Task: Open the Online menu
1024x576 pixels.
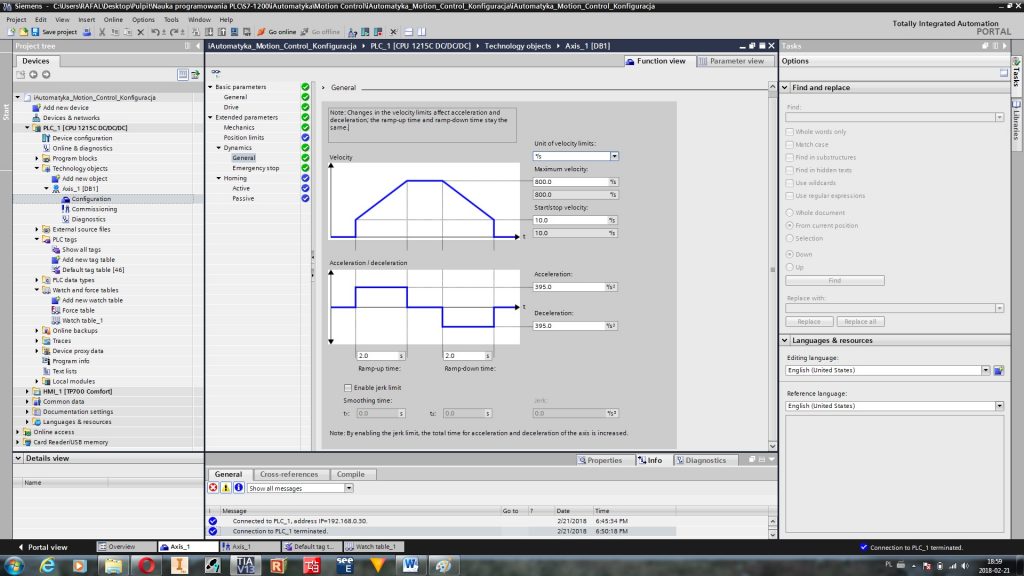Action: tap(113, 20)
